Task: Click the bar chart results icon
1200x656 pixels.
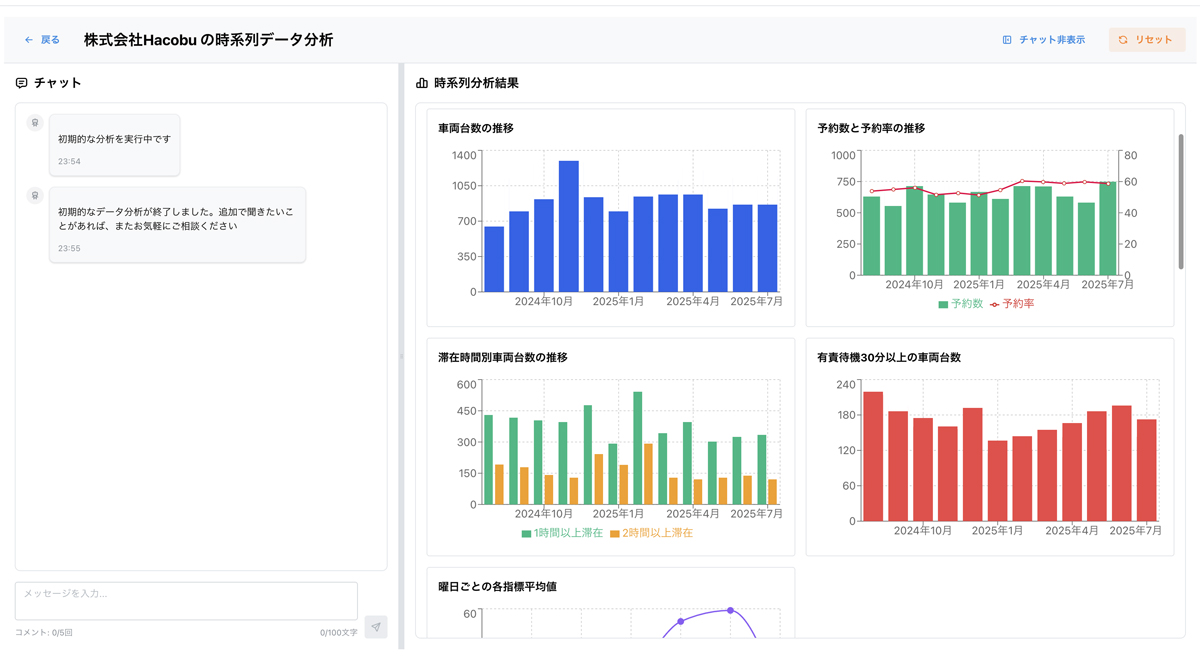Action: pos(422,83)
